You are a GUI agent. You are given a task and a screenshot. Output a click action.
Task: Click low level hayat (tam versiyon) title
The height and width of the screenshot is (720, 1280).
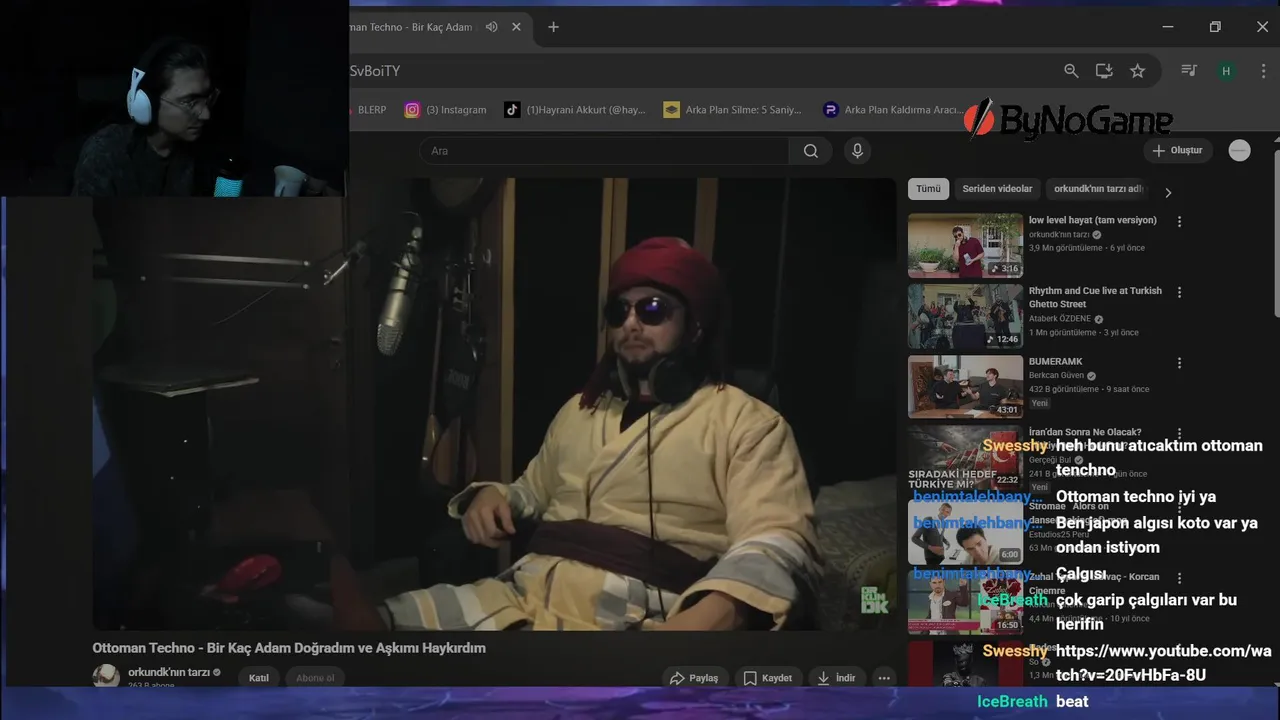click(1093, 220)
